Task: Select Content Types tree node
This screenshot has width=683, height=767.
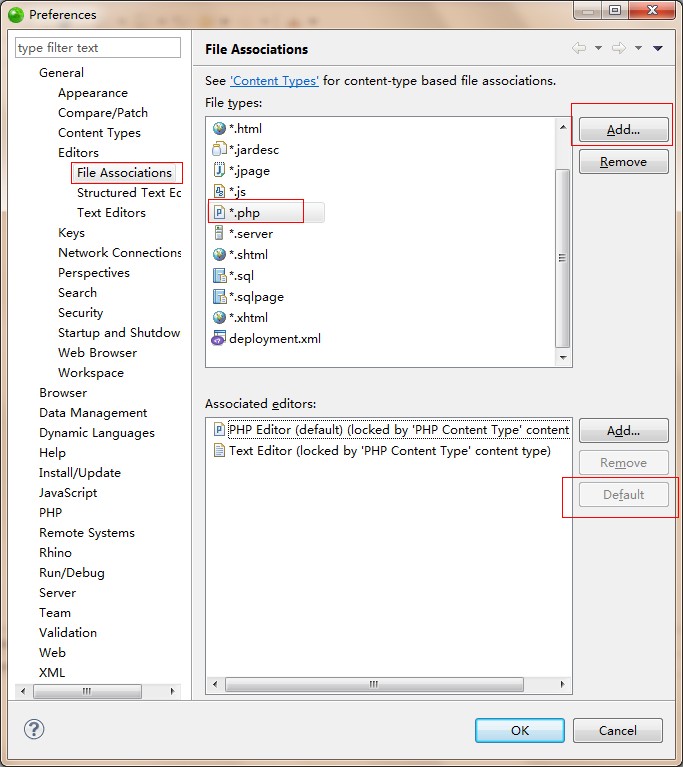Action: 99,133
